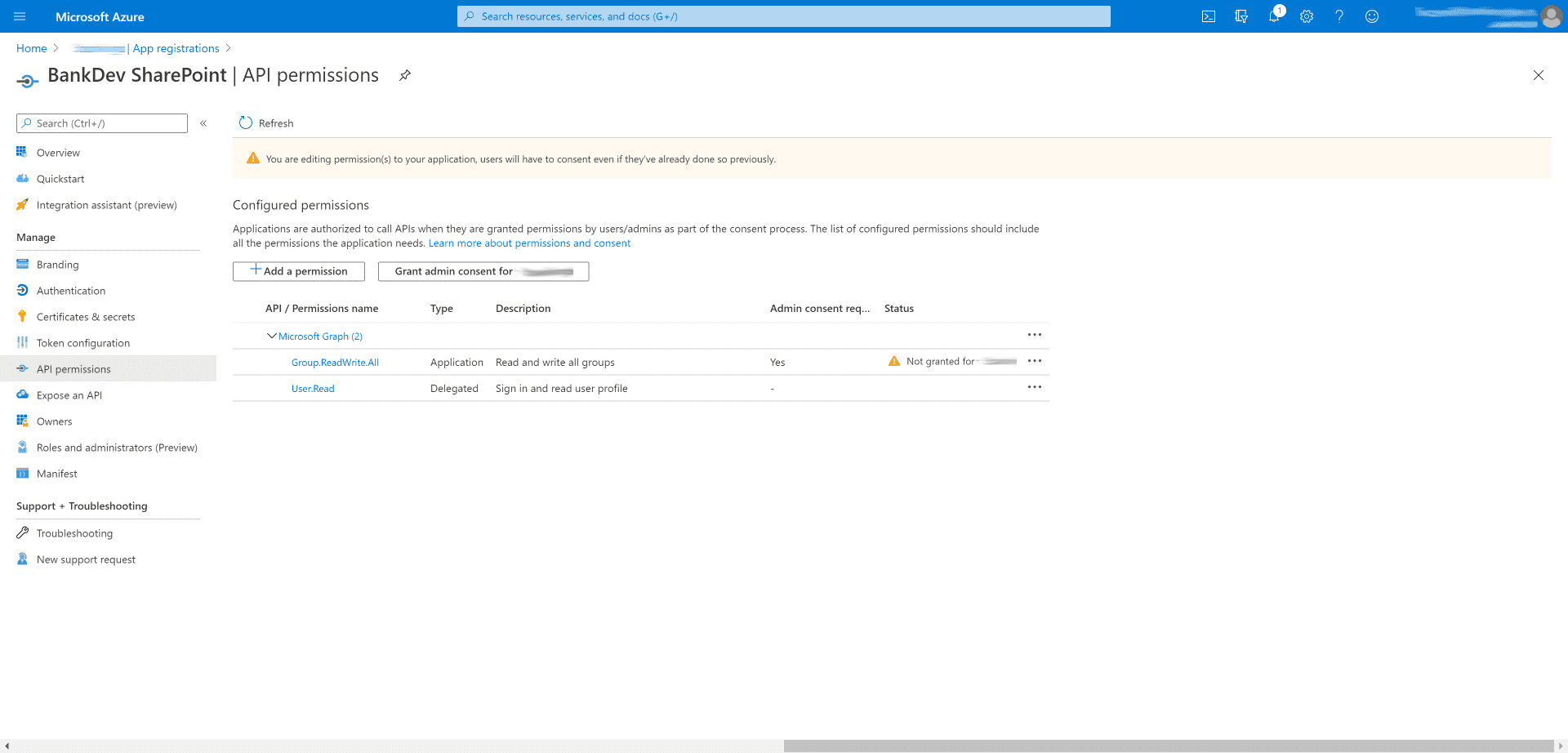Focus the top Search resources field

(x=784, y=16)
